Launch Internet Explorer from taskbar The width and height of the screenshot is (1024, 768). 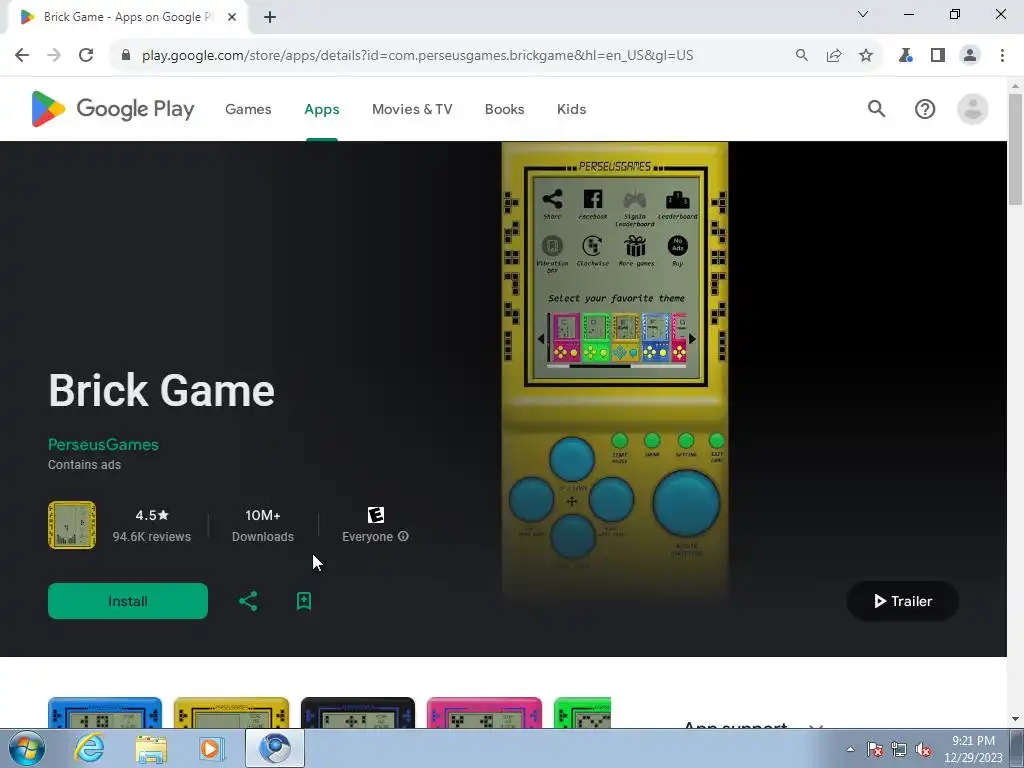pos(89,748)
